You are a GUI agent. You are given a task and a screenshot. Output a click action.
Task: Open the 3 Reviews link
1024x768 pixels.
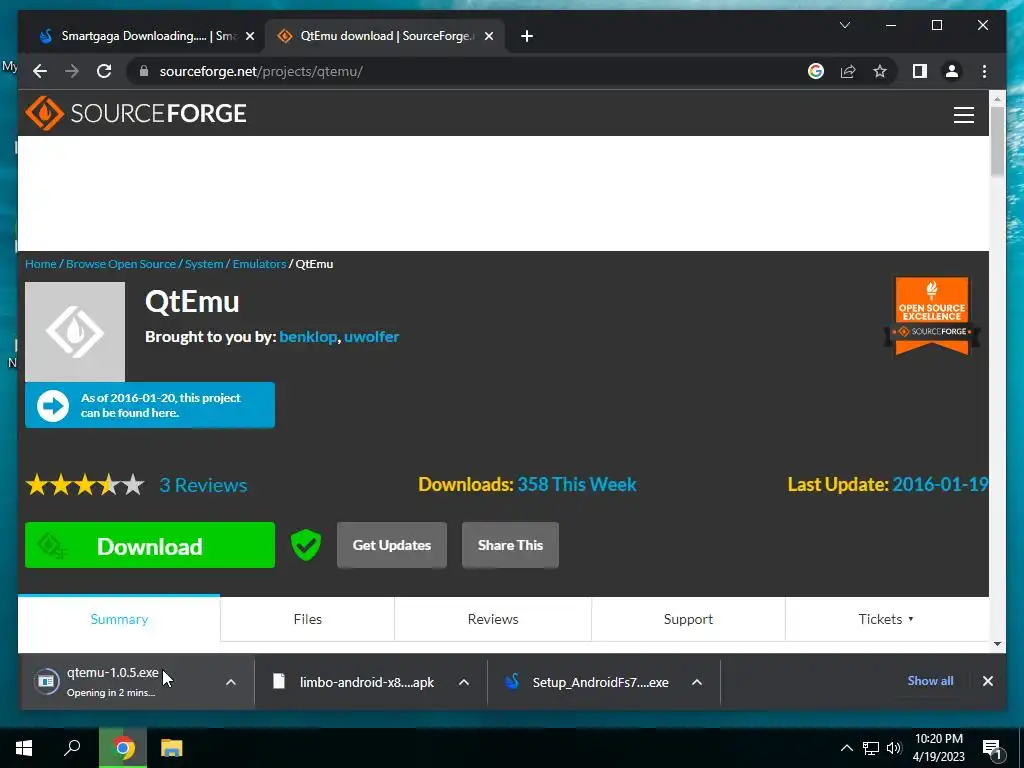(x=203, y=485)
